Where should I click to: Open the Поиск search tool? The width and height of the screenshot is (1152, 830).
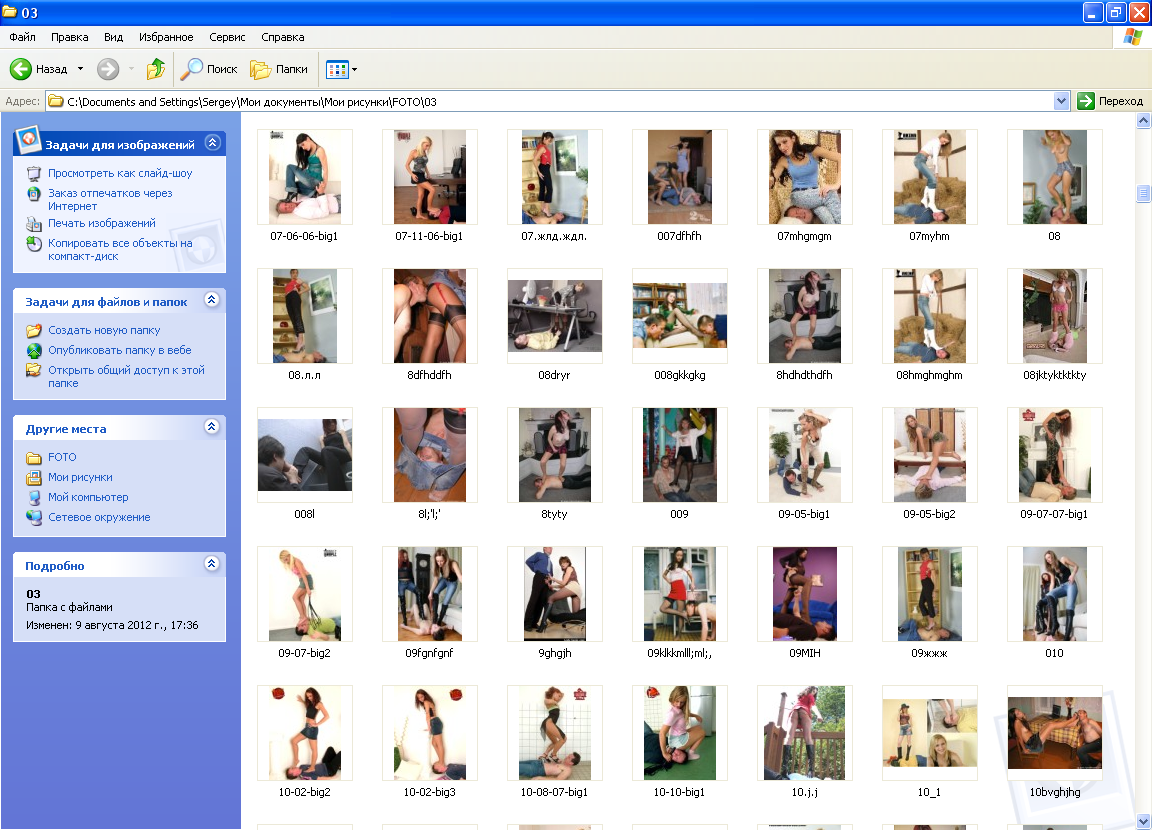[x=209, y=69]
